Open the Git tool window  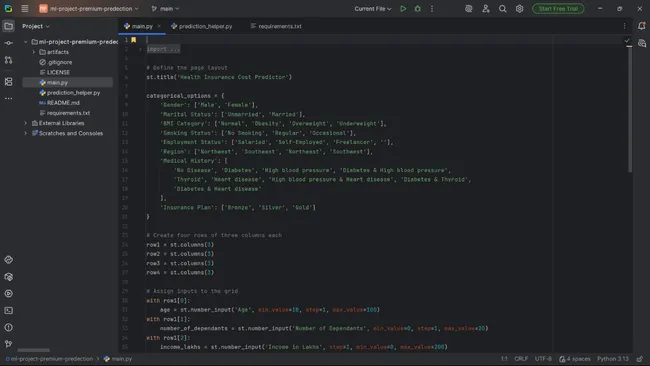(8, 344)
